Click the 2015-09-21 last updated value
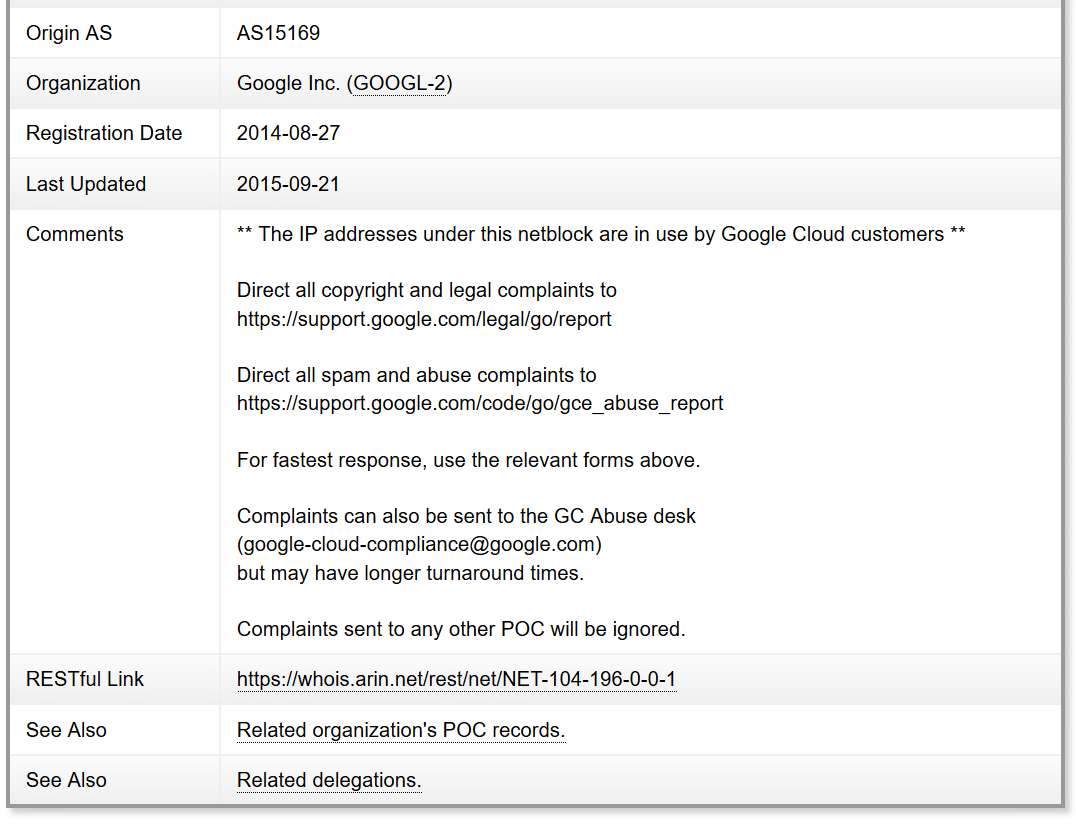Image resolution: width=1076 pixels, height=826 pixels. 288,185
